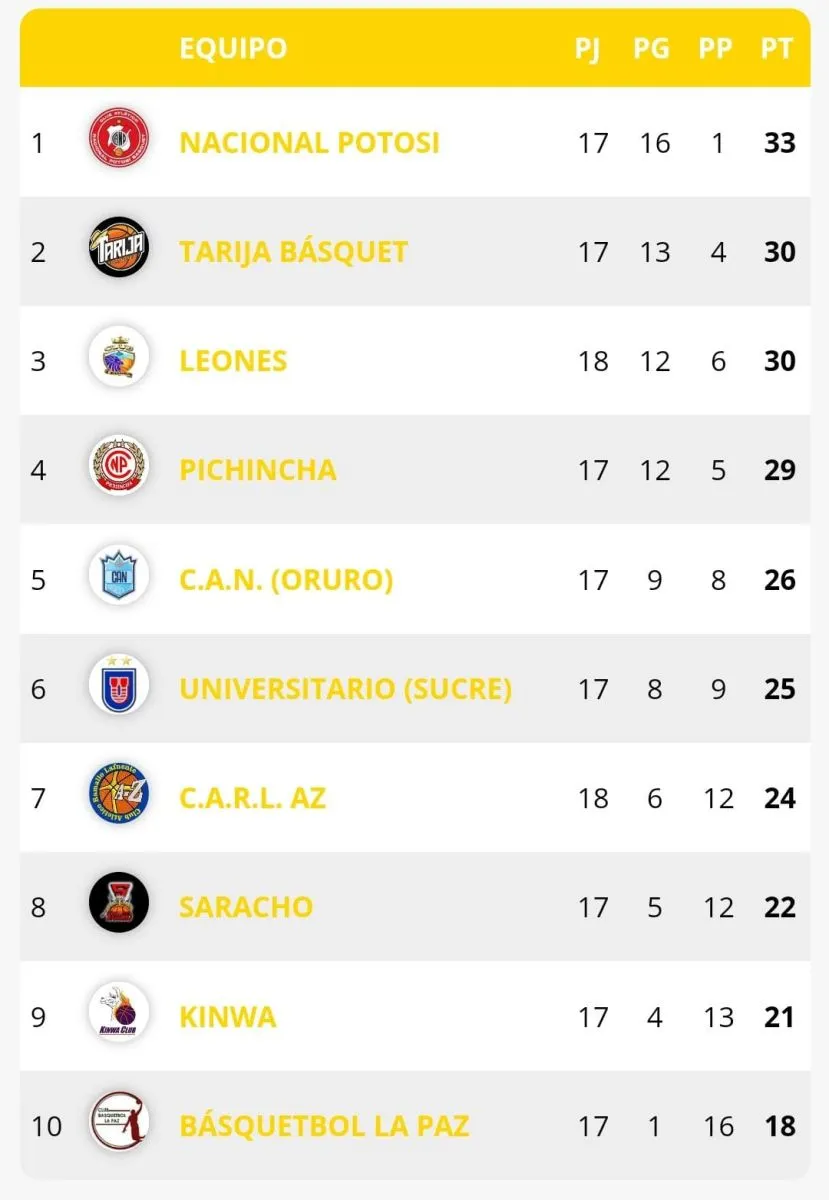Click the Nacional Potosi team logo
This screenshot has height=1200, width=829.
point(119,143)
